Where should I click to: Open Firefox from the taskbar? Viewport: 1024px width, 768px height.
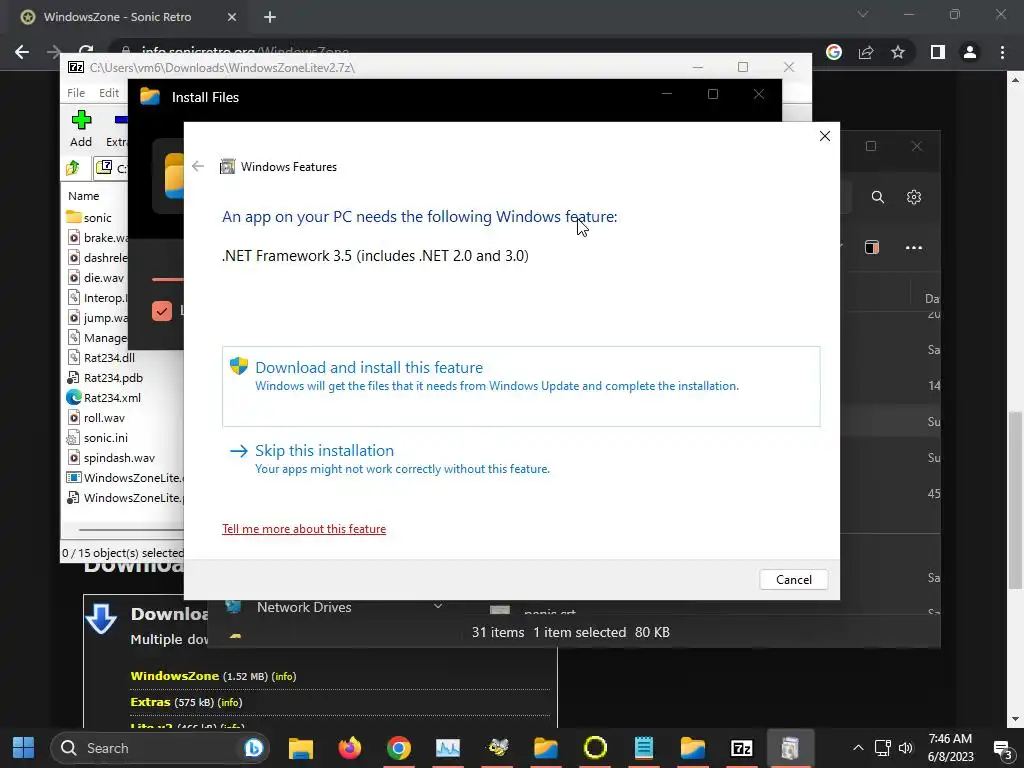pyautogui.click(x=349, y=748)
